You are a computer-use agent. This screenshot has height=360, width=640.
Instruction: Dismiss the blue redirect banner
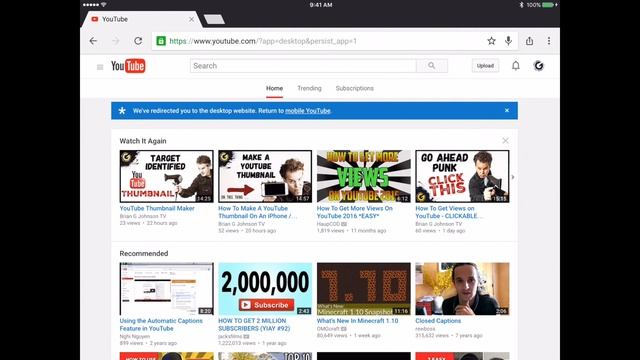(x=507, y=111)
